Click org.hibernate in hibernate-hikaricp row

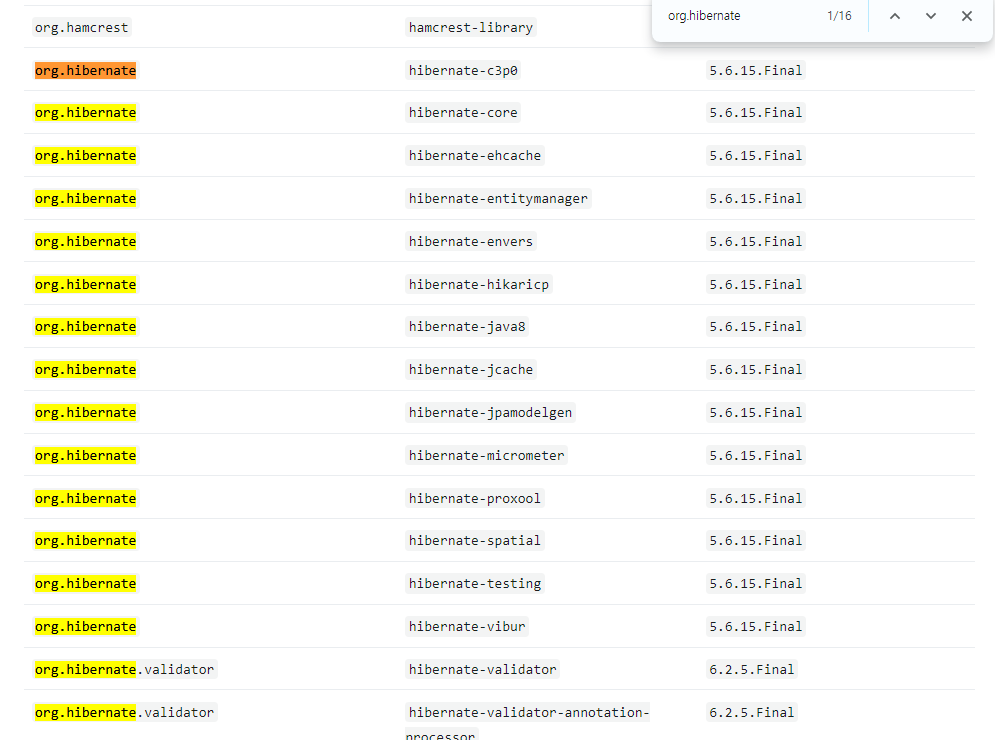(x=86, y=284)
